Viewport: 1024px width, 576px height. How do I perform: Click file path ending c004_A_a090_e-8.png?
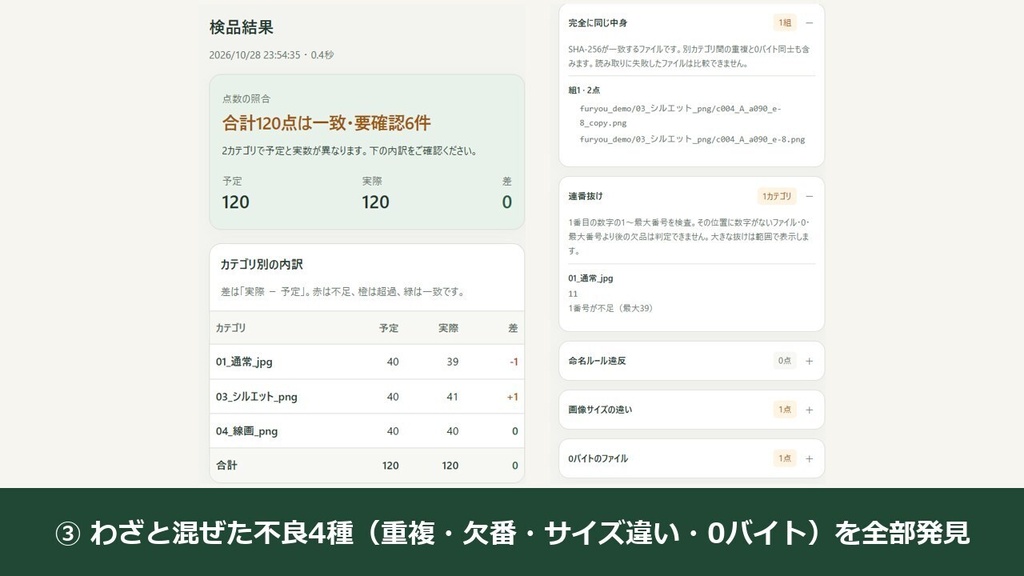(x=692, y=139)
